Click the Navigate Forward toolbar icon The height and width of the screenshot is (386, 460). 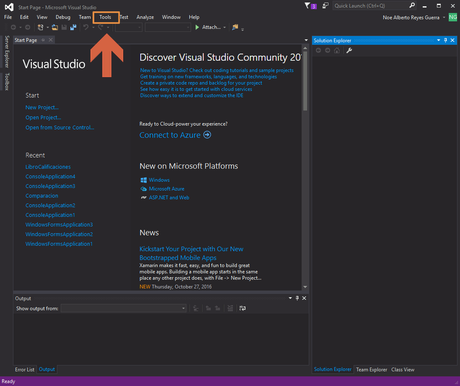click(28, 27)
